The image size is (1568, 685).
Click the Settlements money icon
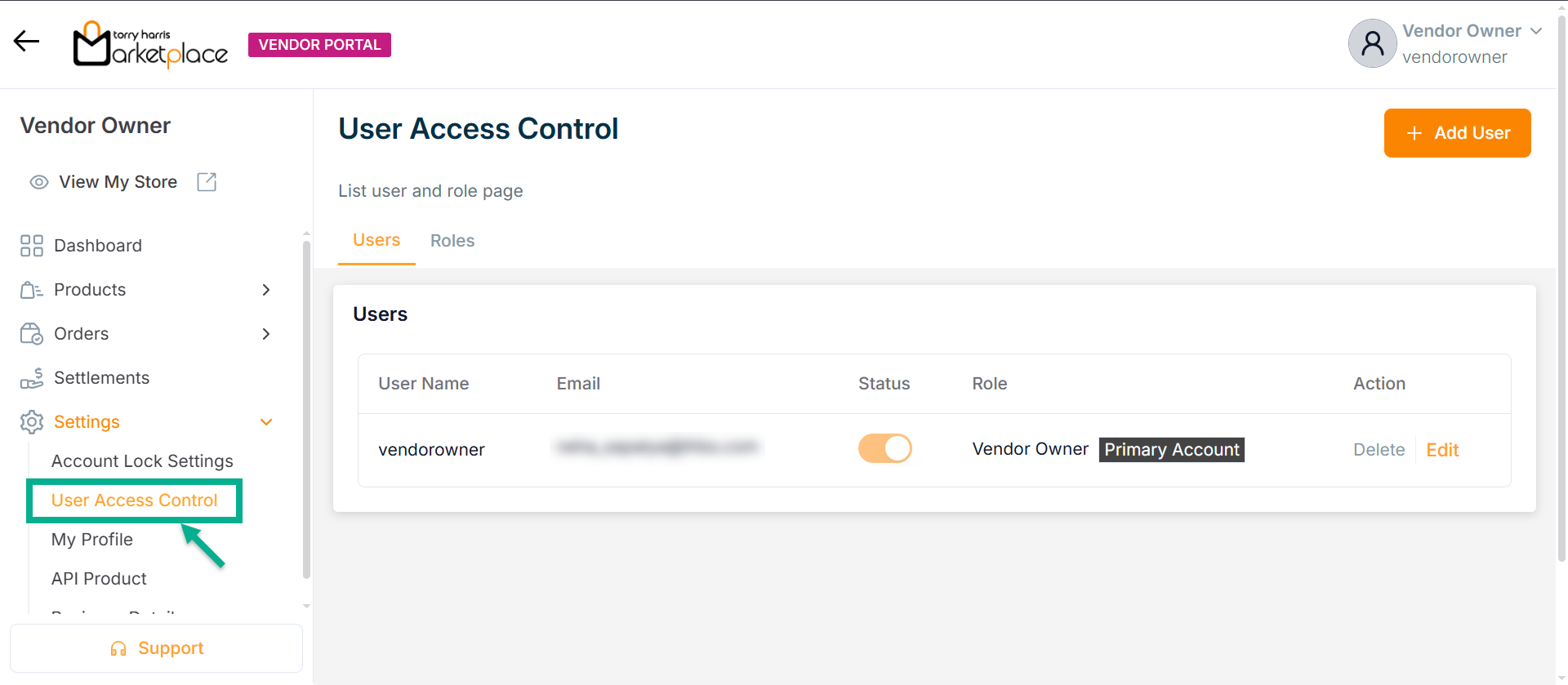[32, 378]
